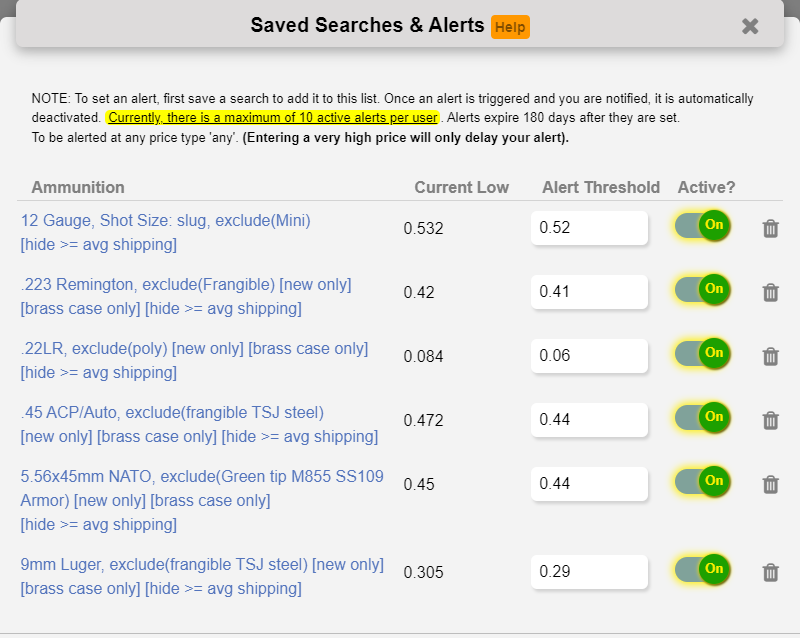The width and height of the screenshot is (800, 638).
Task: Click the 0.52 alert threshold field
Action: point(588,228)
